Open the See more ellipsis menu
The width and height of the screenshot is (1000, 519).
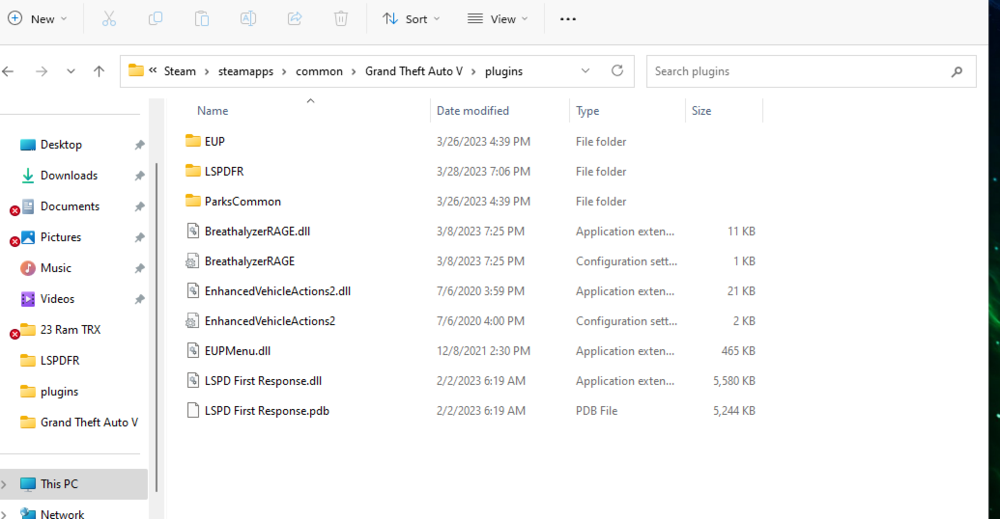(568, 19)
